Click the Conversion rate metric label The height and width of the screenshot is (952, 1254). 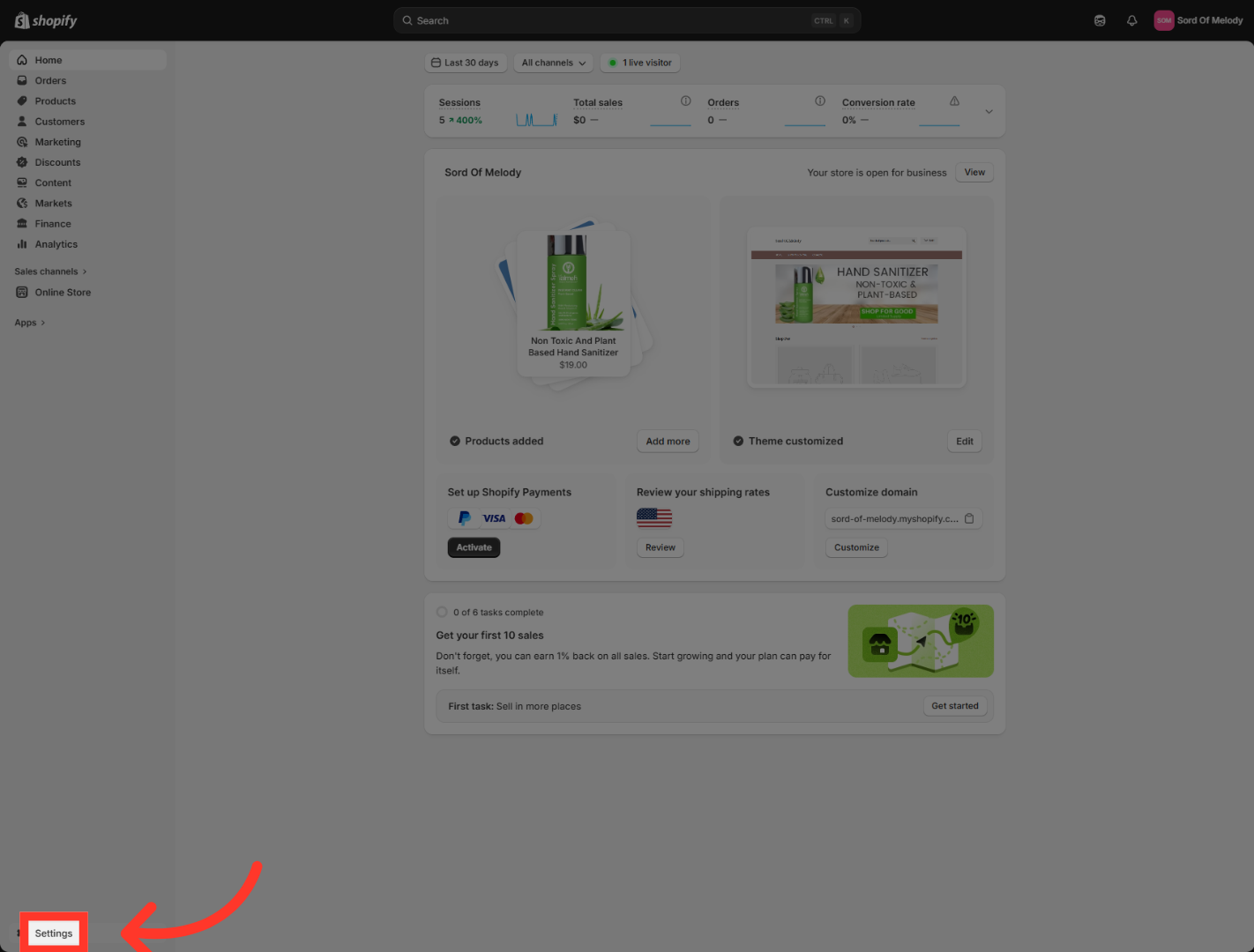coord(878,102)
